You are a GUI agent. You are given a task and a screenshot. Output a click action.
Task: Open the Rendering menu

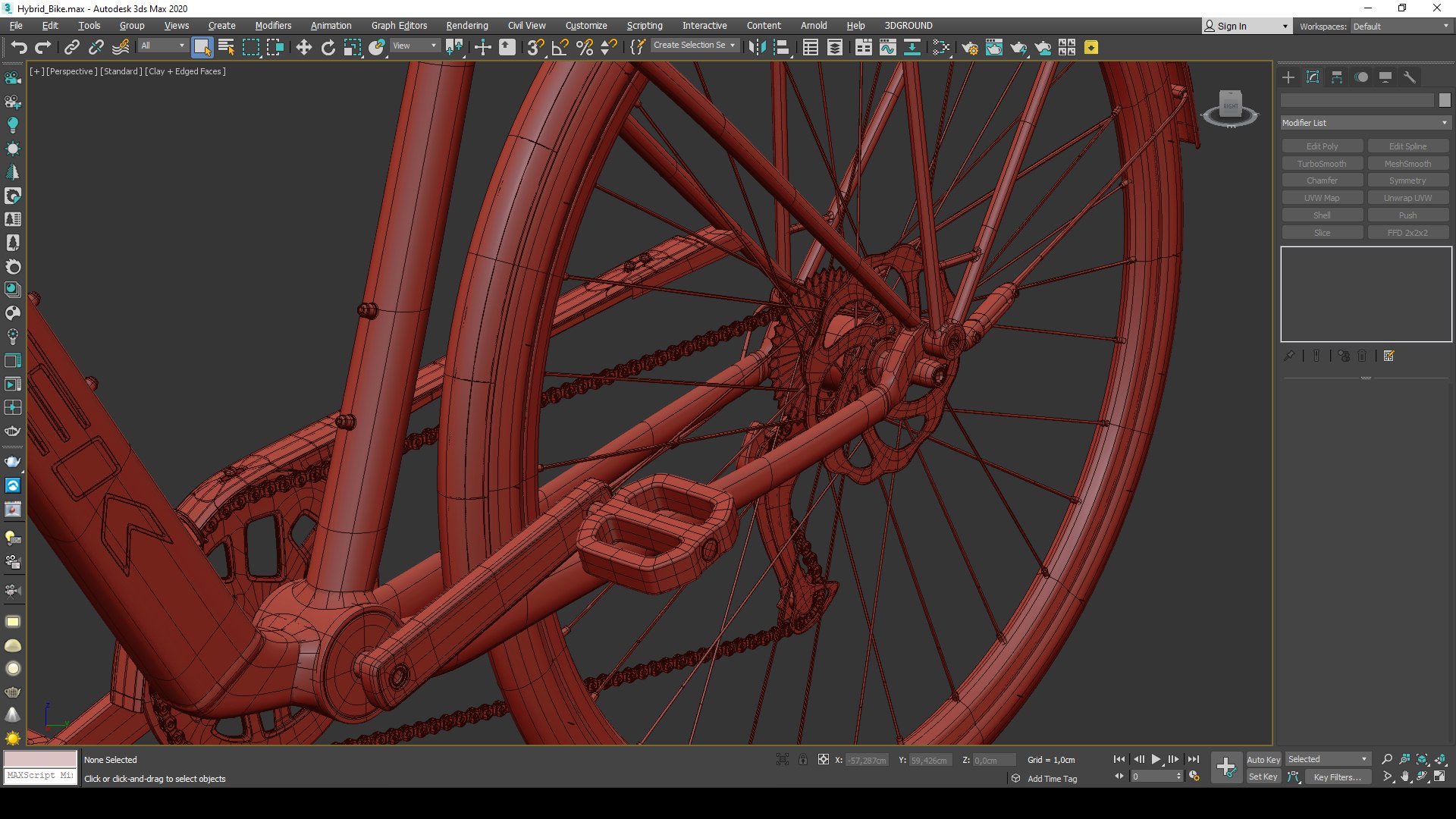pyautogui.click(x=467, y=26)
